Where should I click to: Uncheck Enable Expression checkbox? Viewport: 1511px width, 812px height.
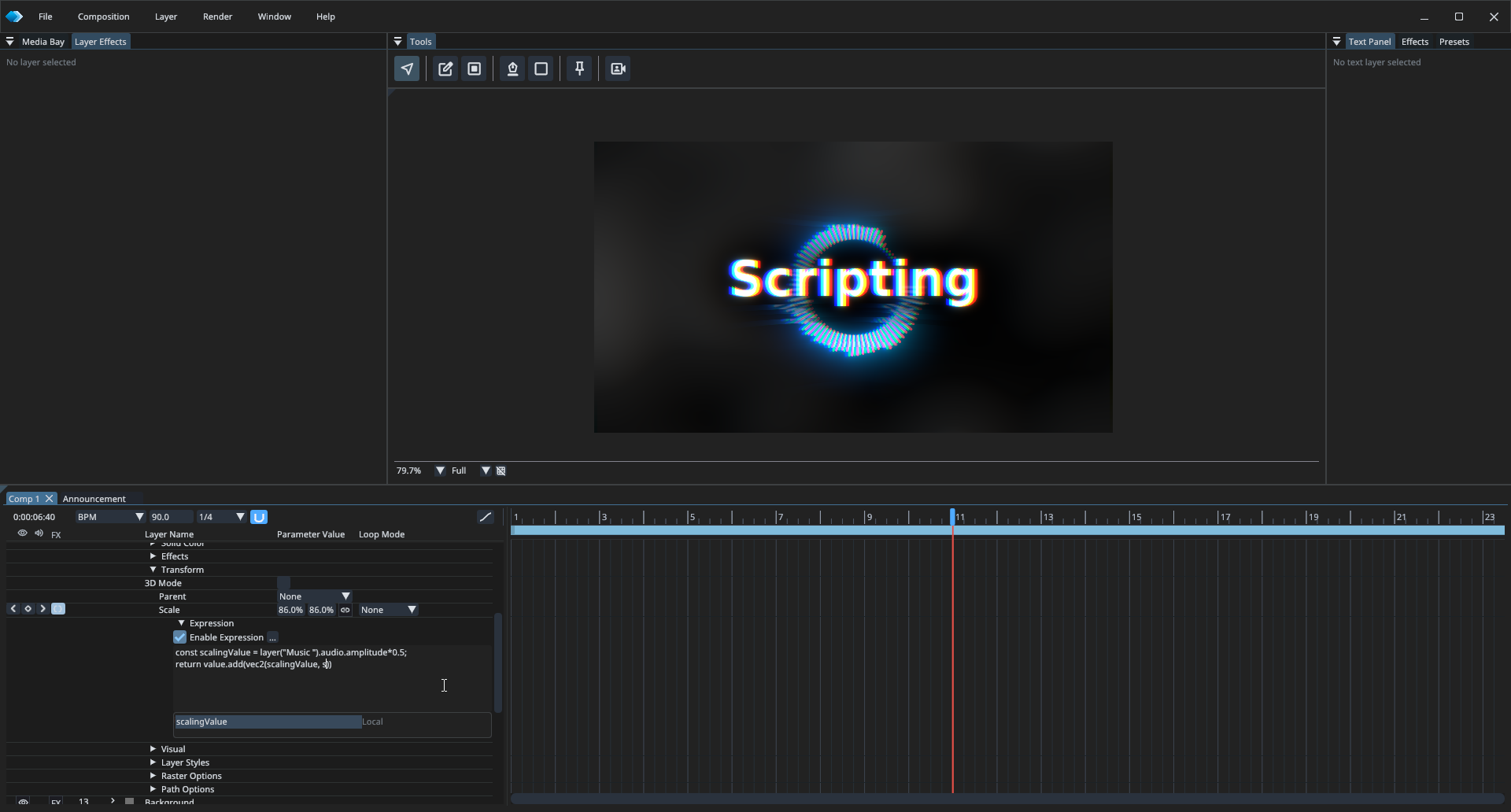[x=179, y=637]
